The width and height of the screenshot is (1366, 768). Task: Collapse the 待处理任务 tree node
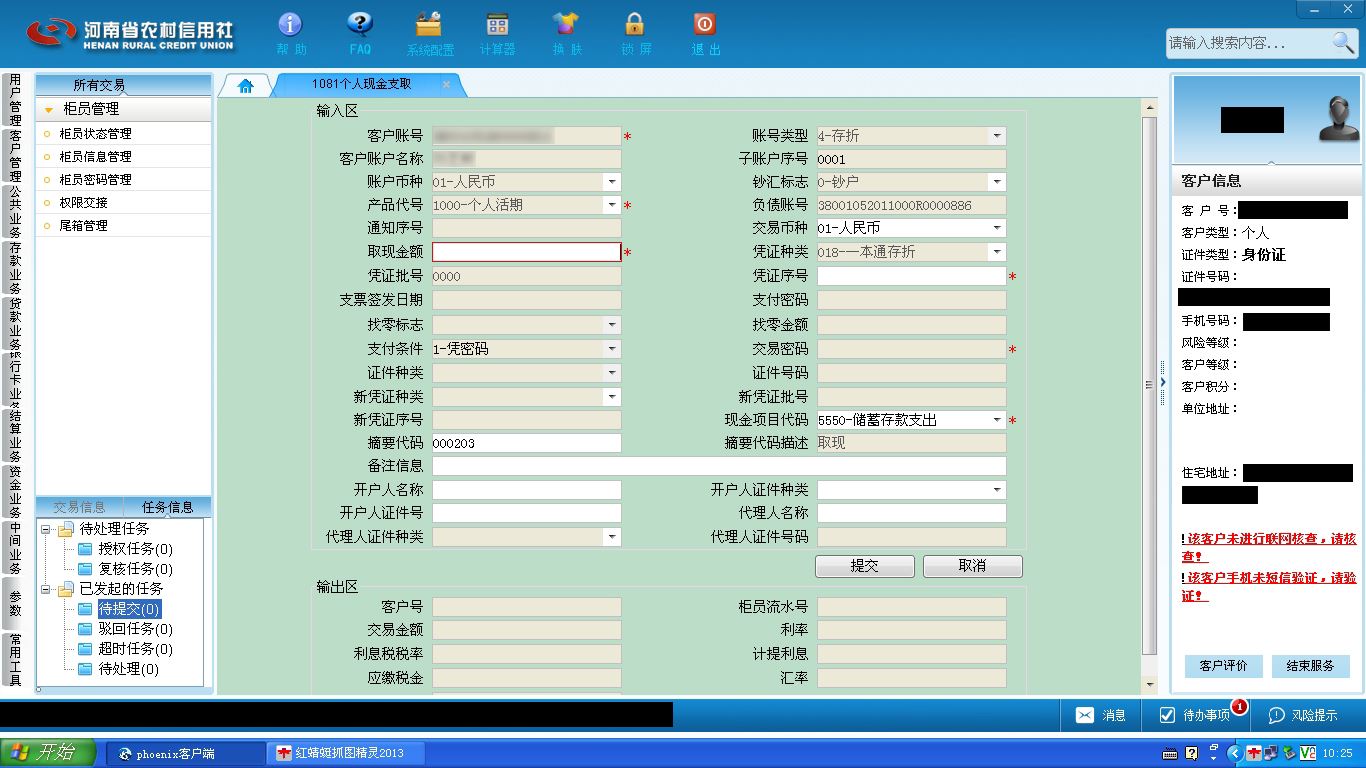pos(46,529)
